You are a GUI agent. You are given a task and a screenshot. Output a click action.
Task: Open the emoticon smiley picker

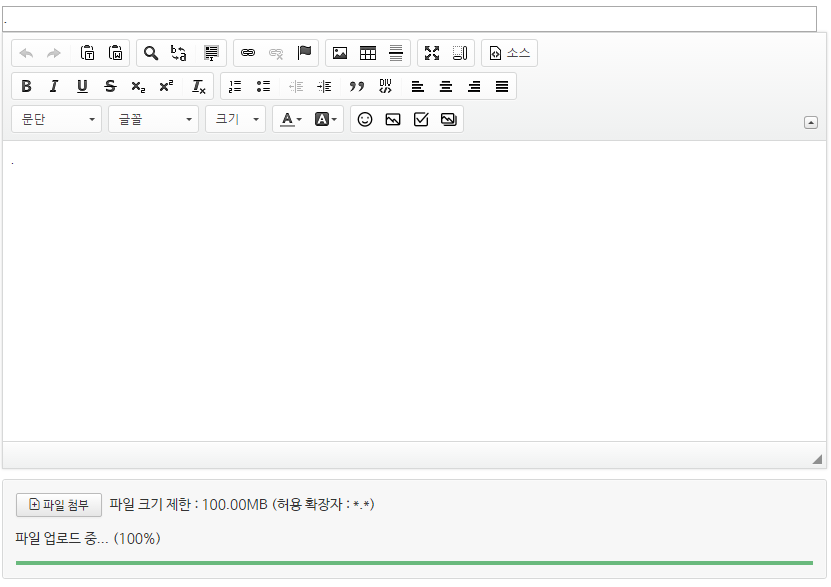click(365, 119)
